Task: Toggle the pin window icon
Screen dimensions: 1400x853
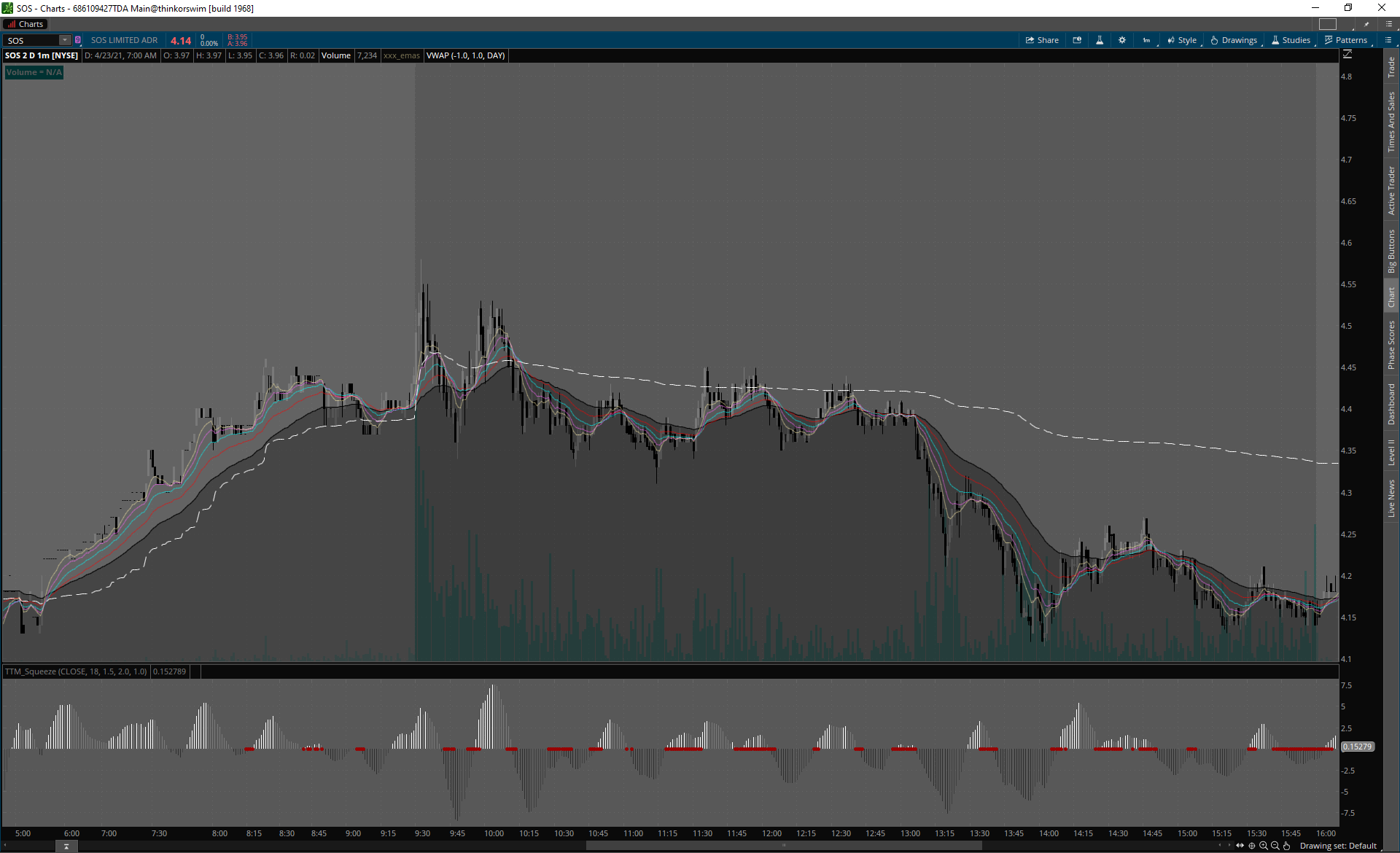Action: (1366, 24)
